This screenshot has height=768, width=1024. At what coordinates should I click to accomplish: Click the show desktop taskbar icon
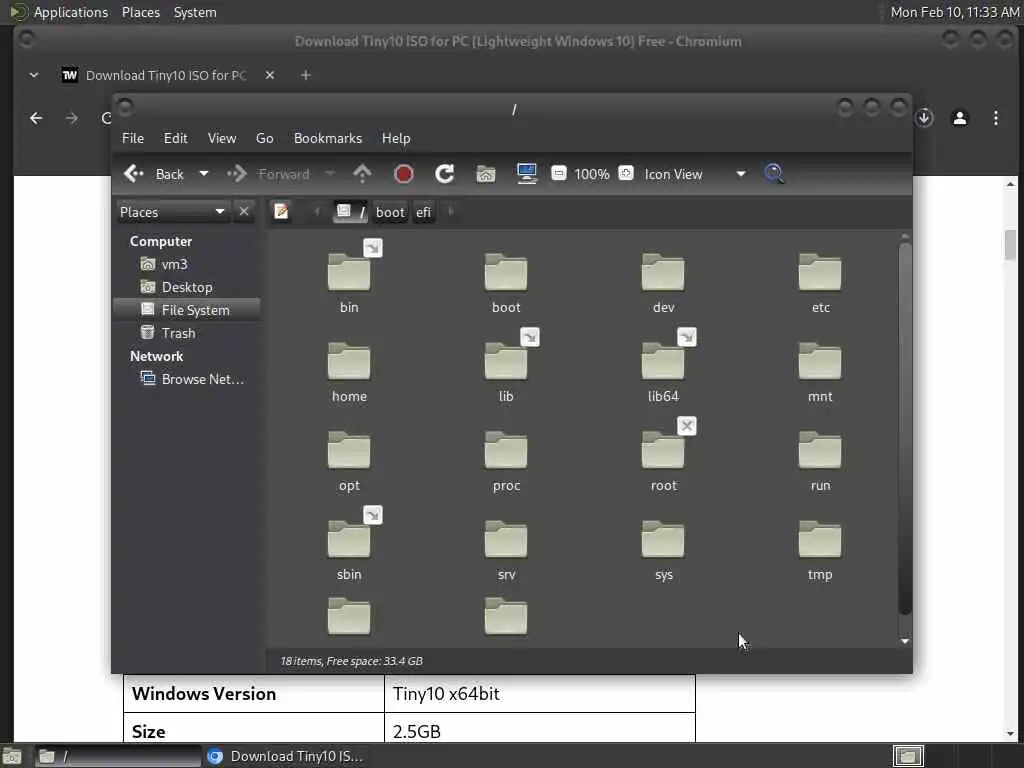(12, 756)
